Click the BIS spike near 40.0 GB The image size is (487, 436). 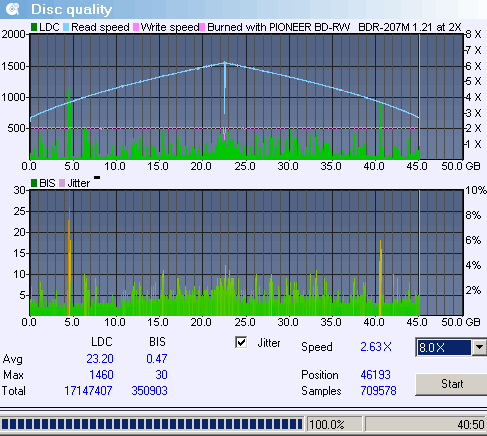[380, 278]
